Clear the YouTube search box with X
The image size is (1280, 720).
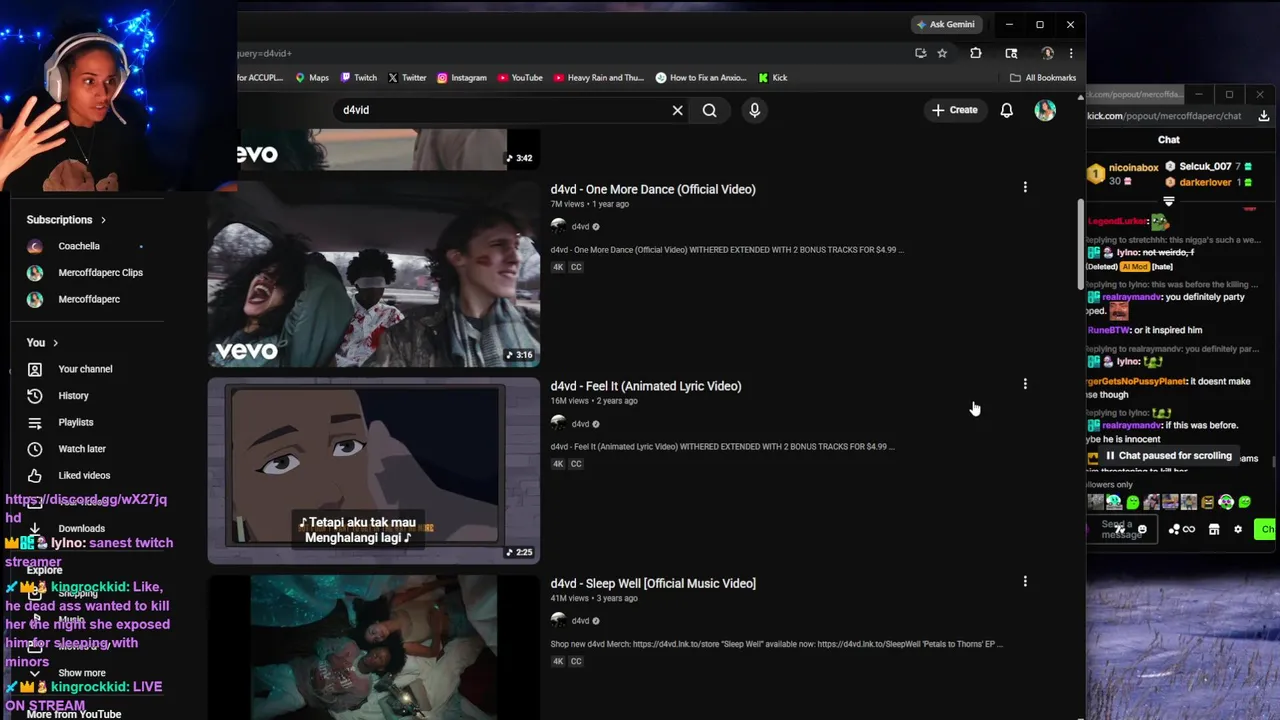coord(677,110)
